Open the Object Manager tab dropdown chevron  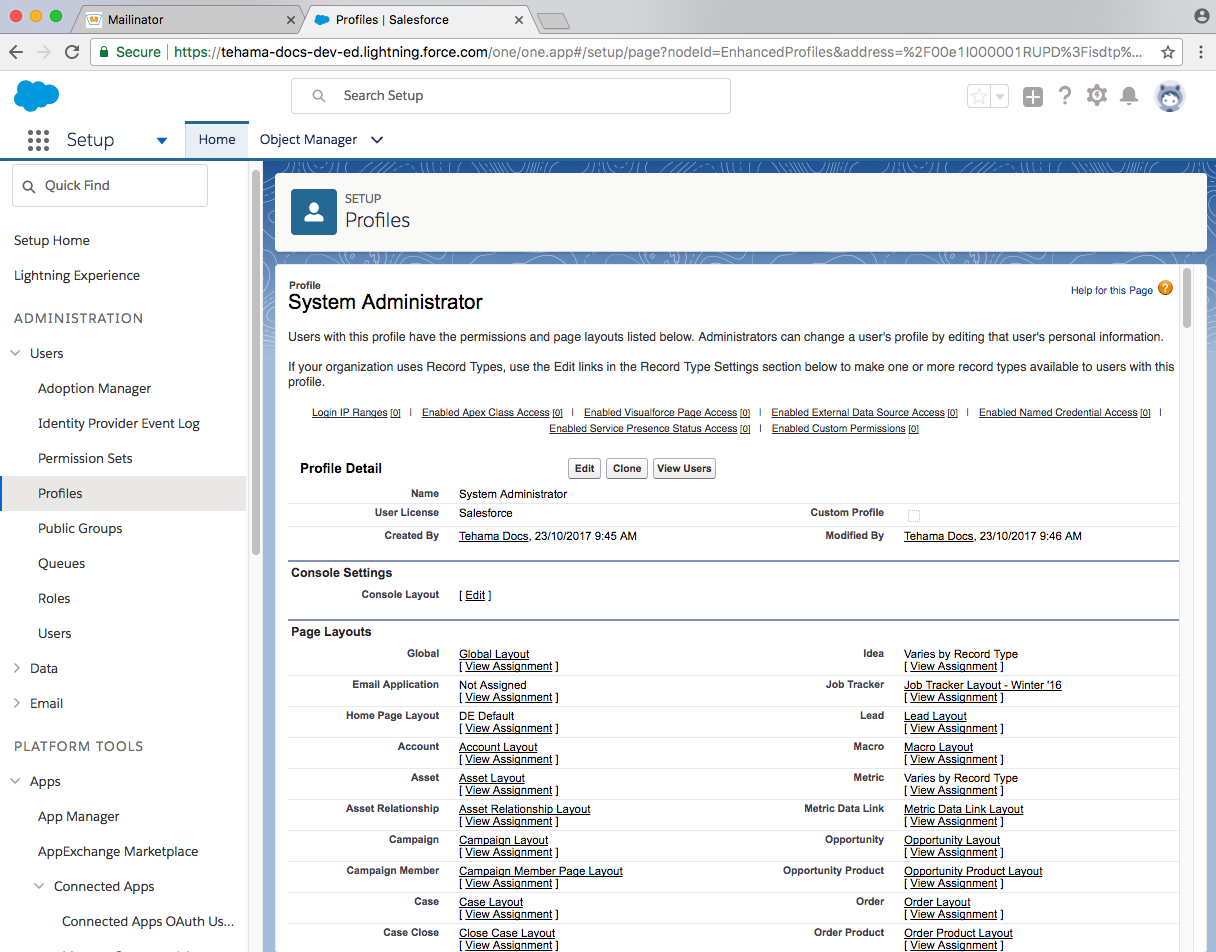click(377, 140)
